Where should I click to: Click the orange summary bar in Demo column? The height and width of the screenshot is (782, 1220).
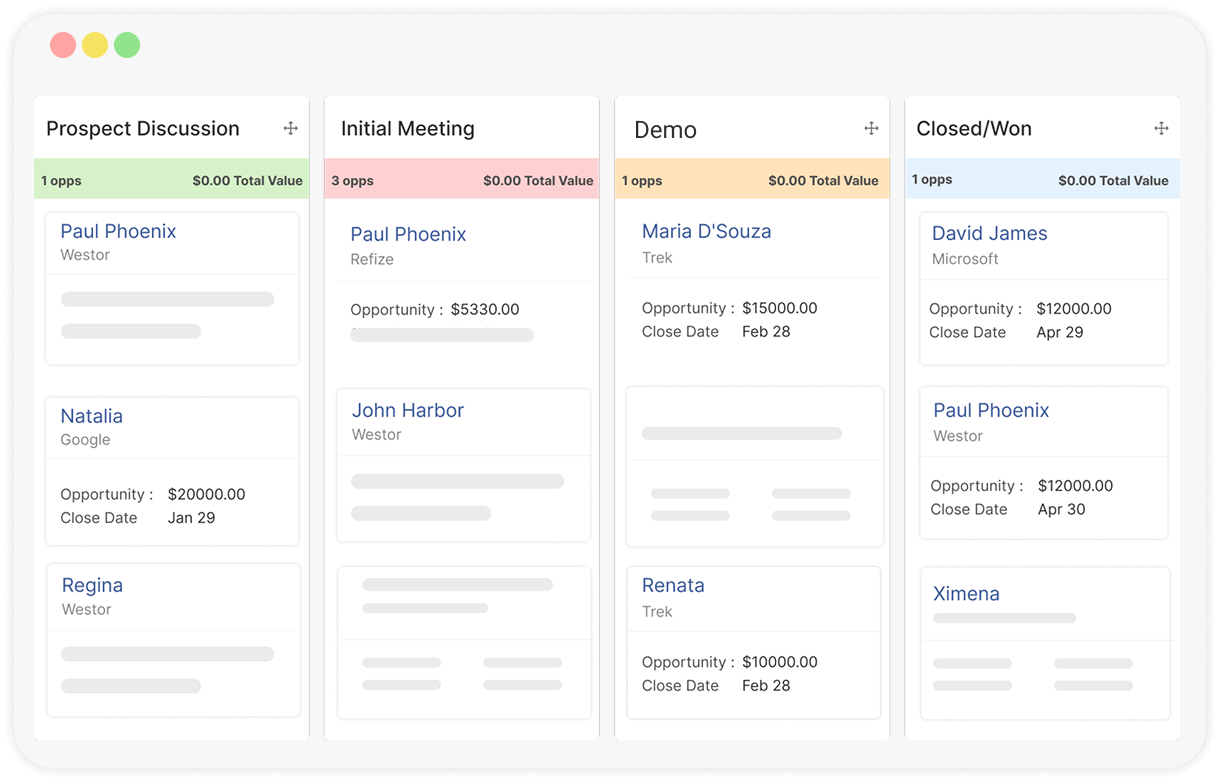pyautogui.click(x=752, y=180)
